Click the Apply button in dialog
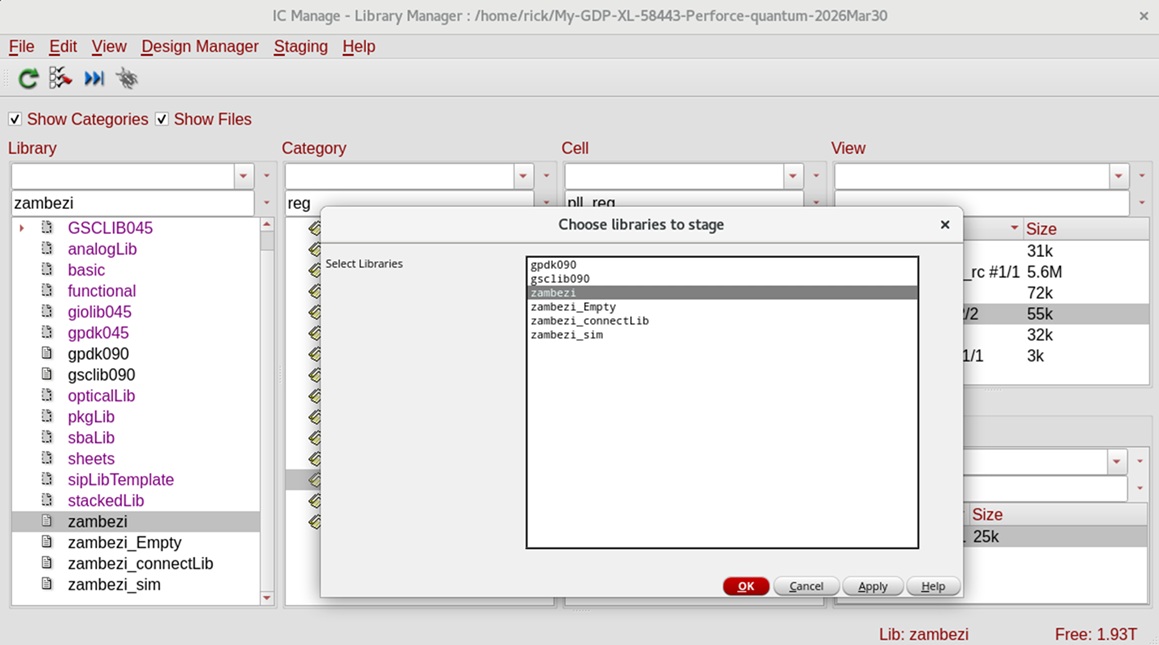 click(x=872, y=586)
